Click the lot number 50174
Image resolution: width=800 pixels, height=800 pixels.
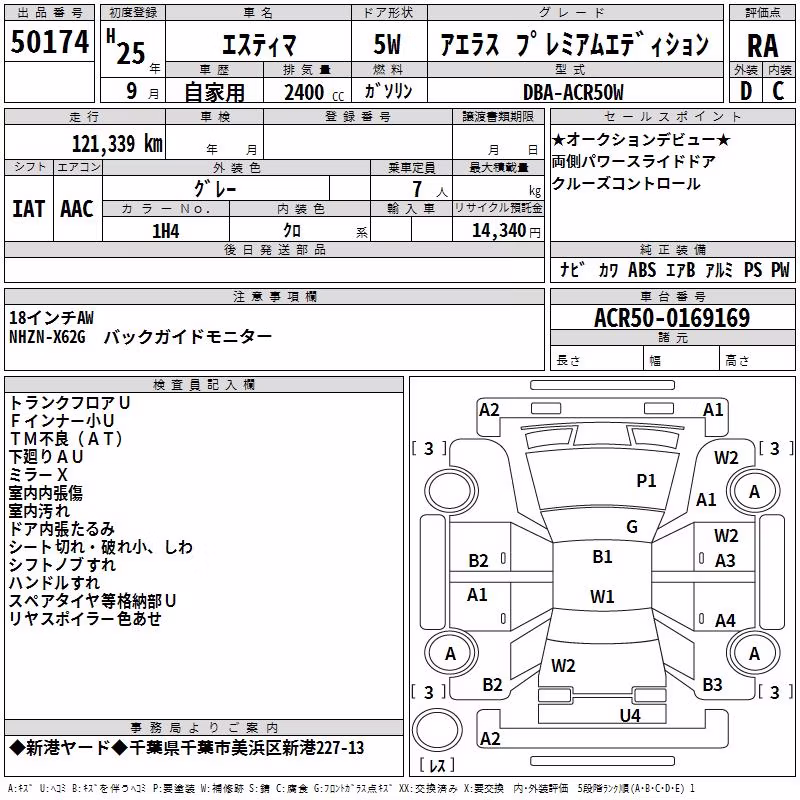click(49, 41)
